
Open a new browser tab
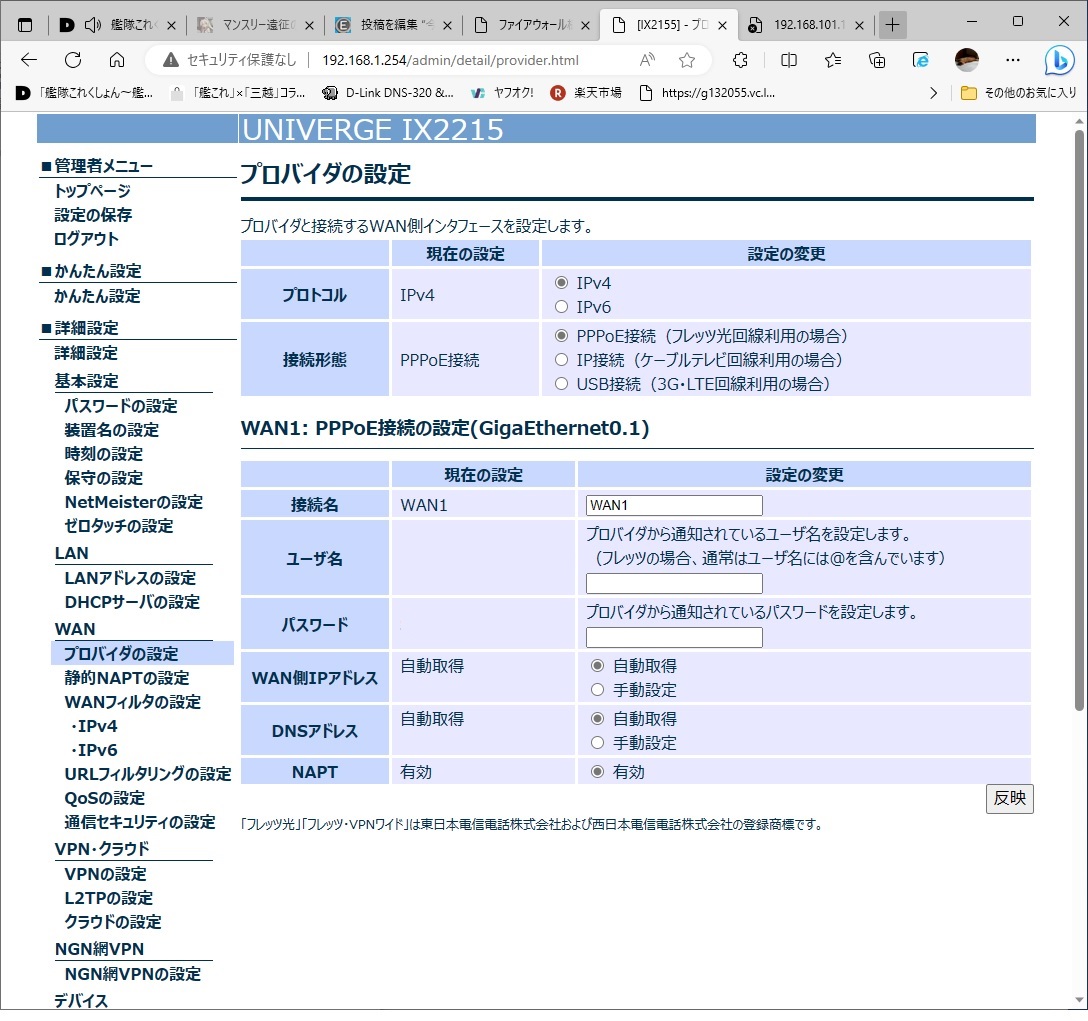point(892,26)
